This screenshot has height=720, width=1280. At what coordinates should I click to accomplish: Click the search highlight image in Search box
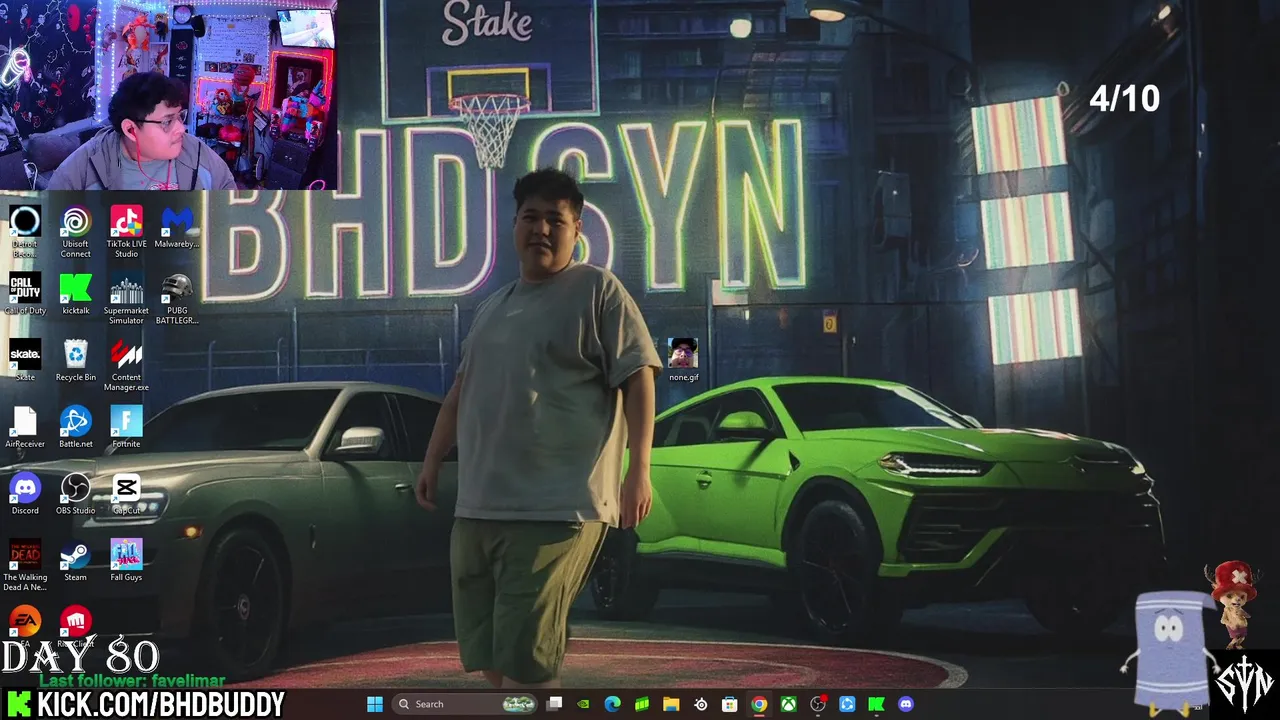pyautogui.click(x=518, y=704)
